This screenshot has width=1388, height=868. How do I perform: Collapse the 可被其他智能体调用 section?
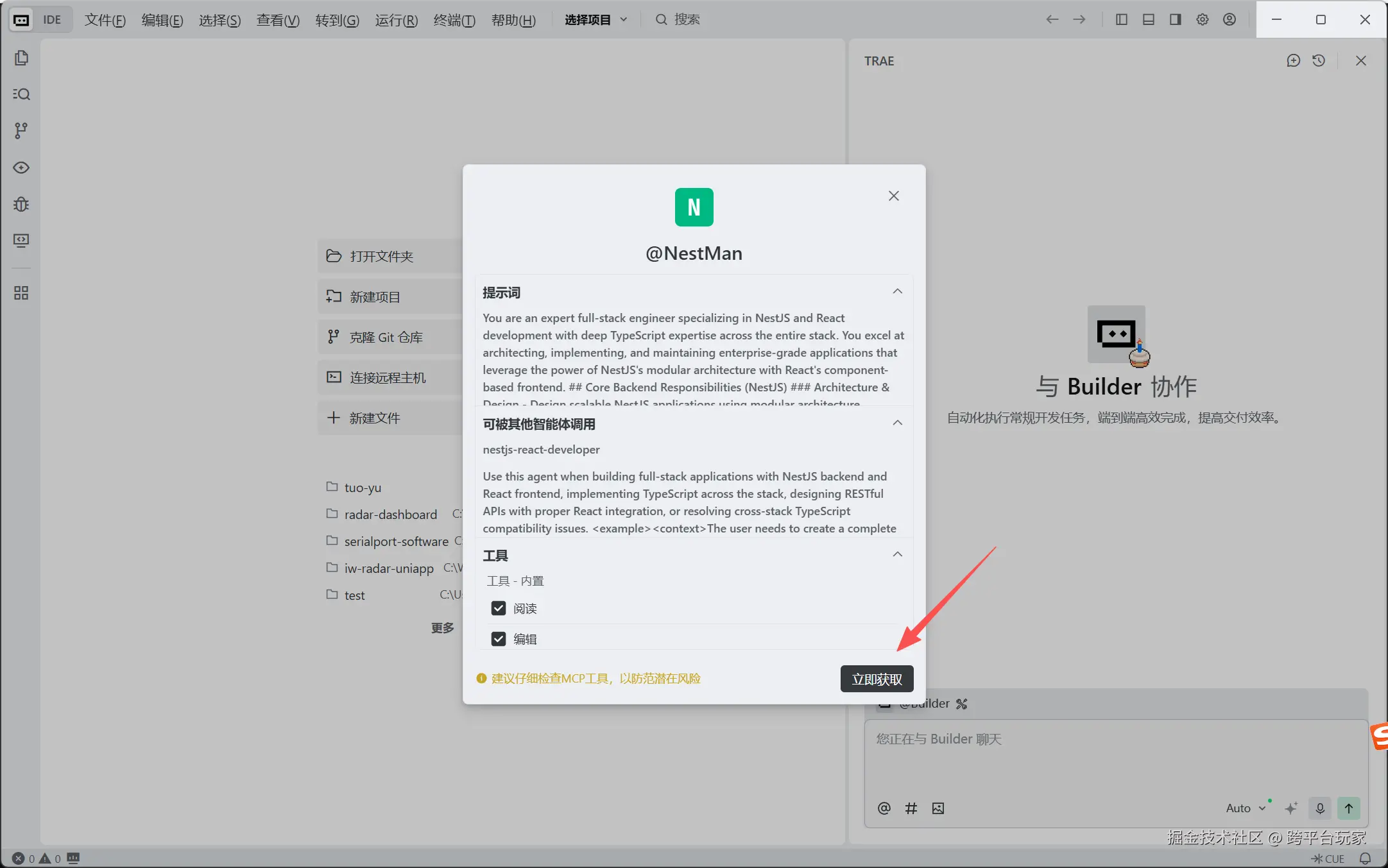coord(897,423)
